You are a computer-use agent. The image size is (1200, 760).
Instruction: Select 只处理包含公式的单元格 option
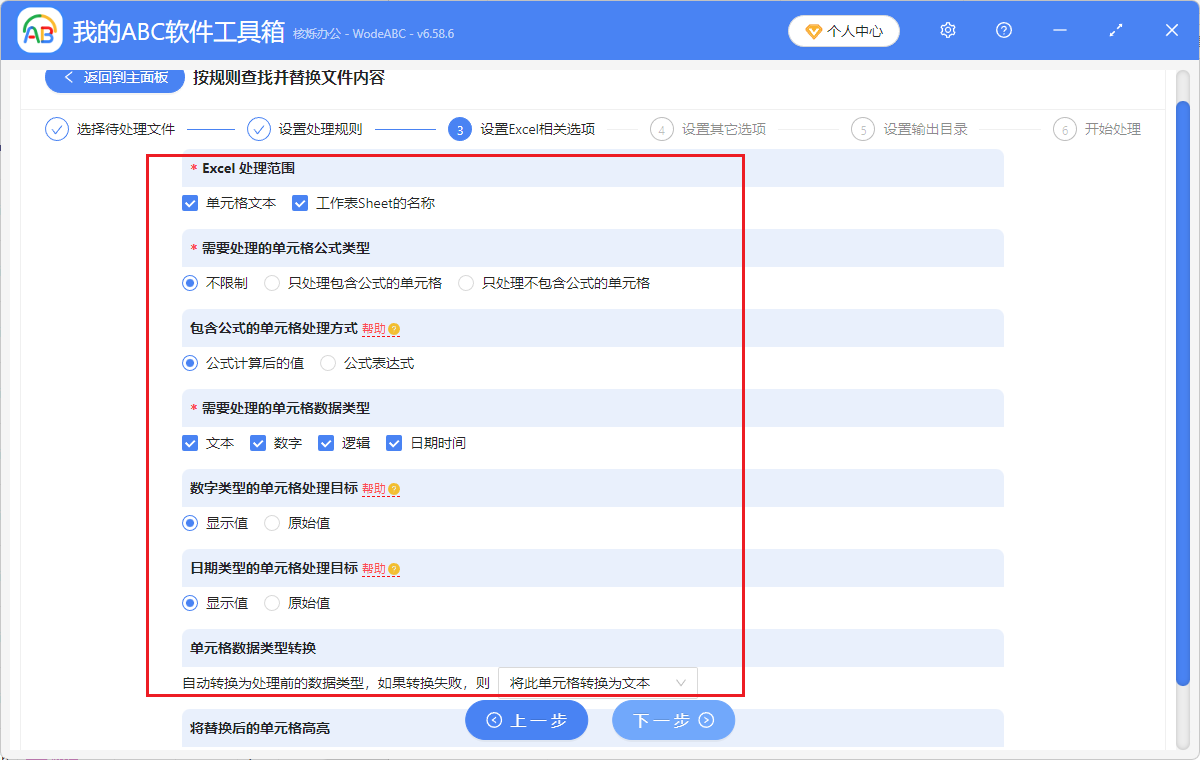point(271,283)
